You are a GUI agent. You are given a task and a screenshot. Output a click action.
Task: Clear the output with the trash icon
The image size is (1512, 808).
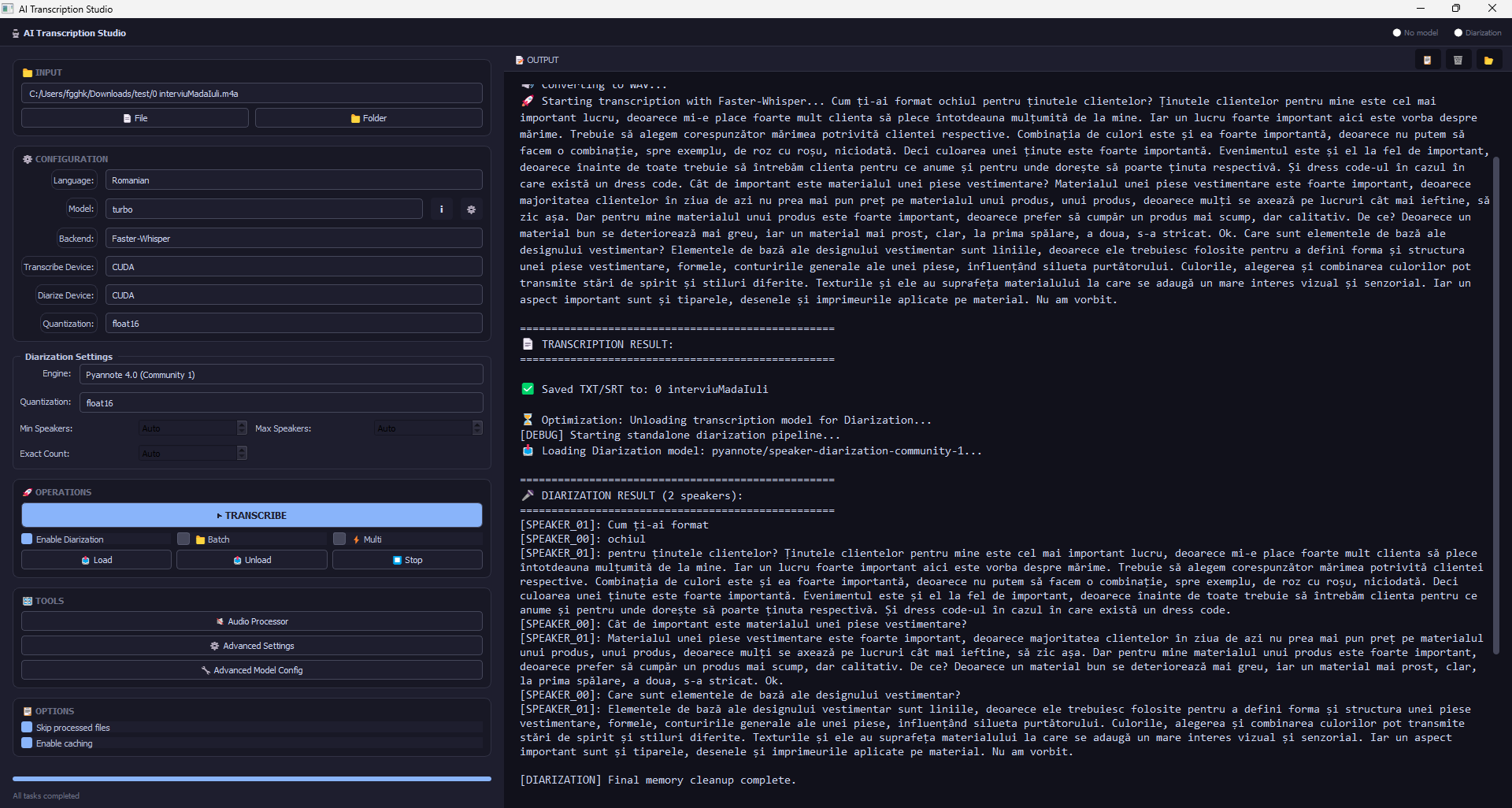pyautogui.click(x=1458, y=60)
